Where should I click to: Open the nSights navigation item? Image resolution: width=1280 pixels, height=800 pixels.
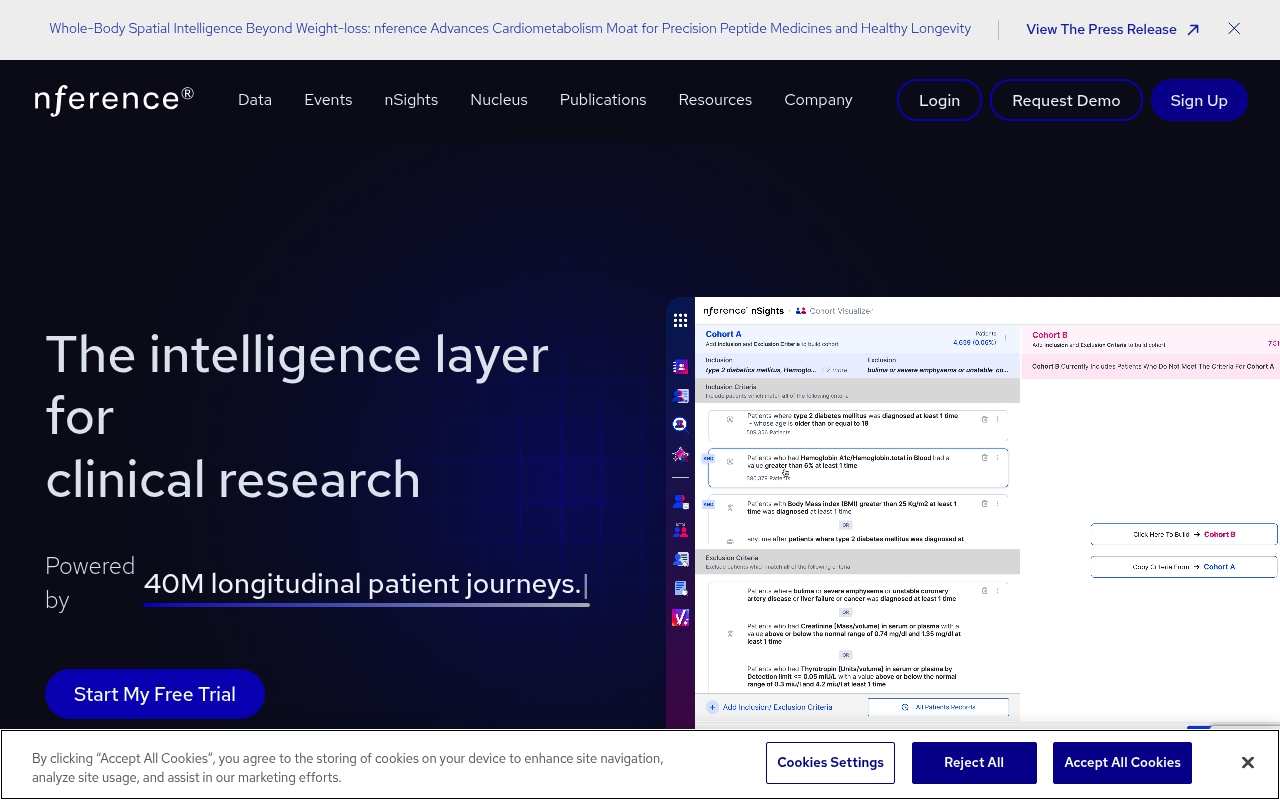411,100
